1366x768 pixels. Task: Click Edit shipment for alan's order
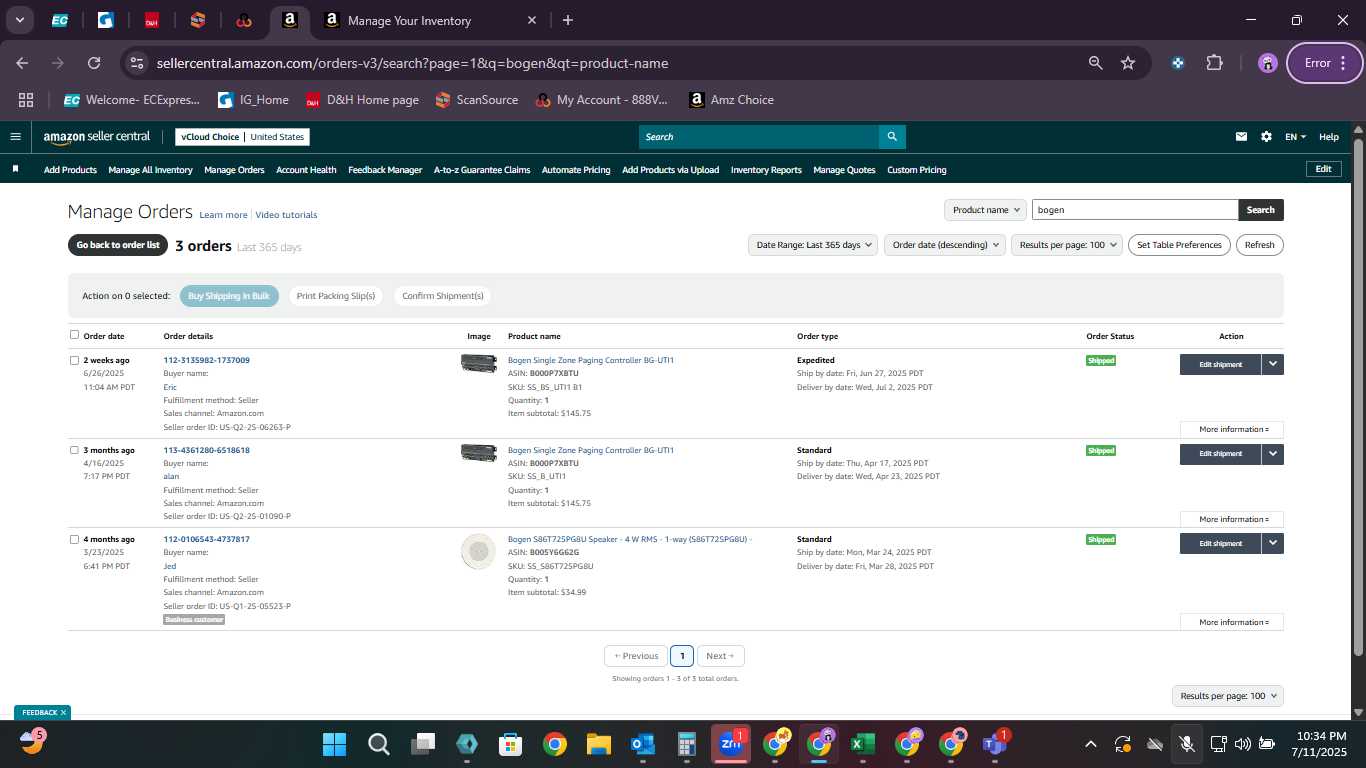pyautogui.click(x=1220, y=454)
